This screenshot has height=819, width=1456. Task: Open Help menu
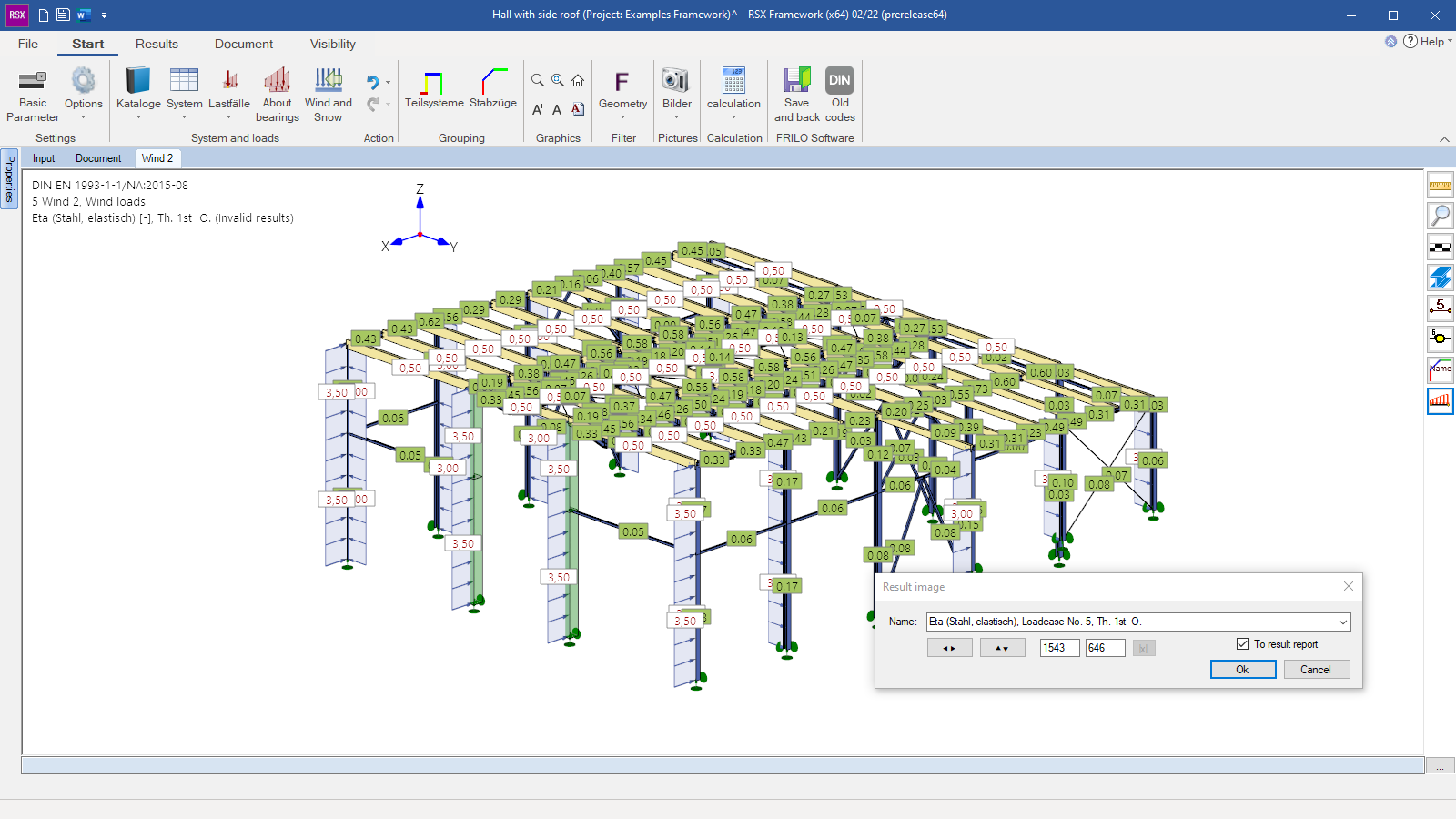click(1428, 42)
